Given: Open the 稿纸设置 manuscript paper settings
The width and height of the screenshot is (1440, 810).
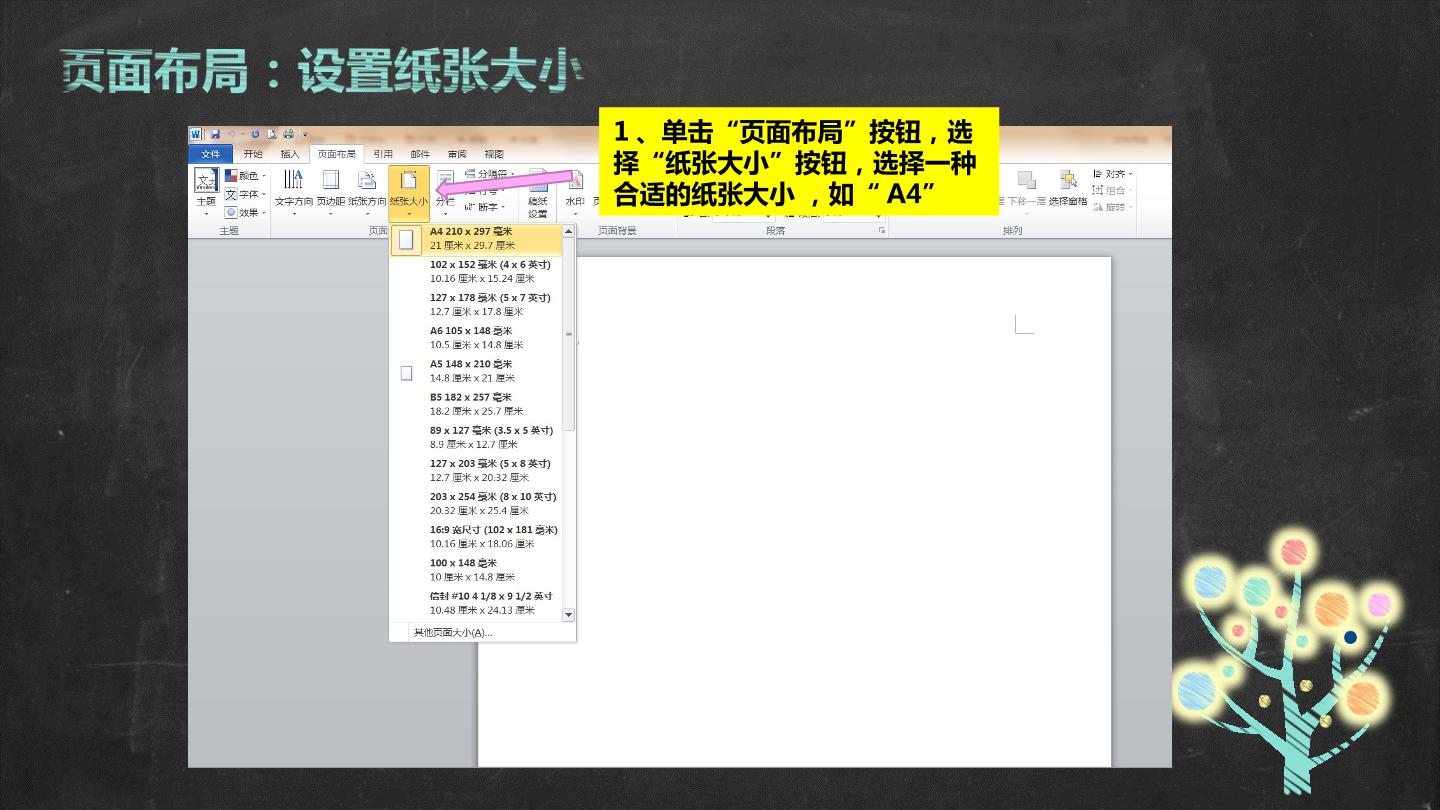Looking at the screenshot, I should [x=538, y=193].
